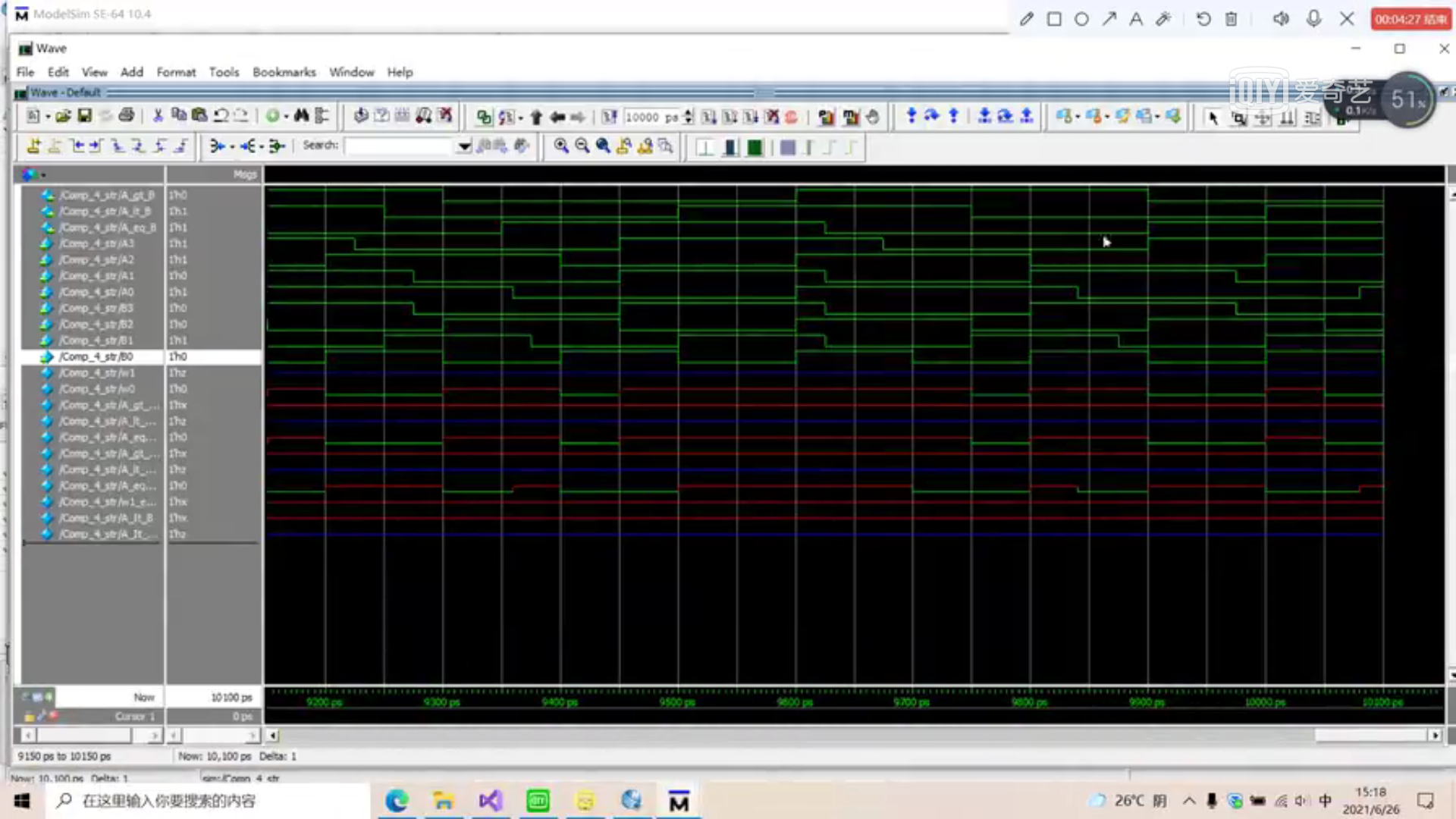Click the Print icon

pyautogui.click(x=127, y=116)
